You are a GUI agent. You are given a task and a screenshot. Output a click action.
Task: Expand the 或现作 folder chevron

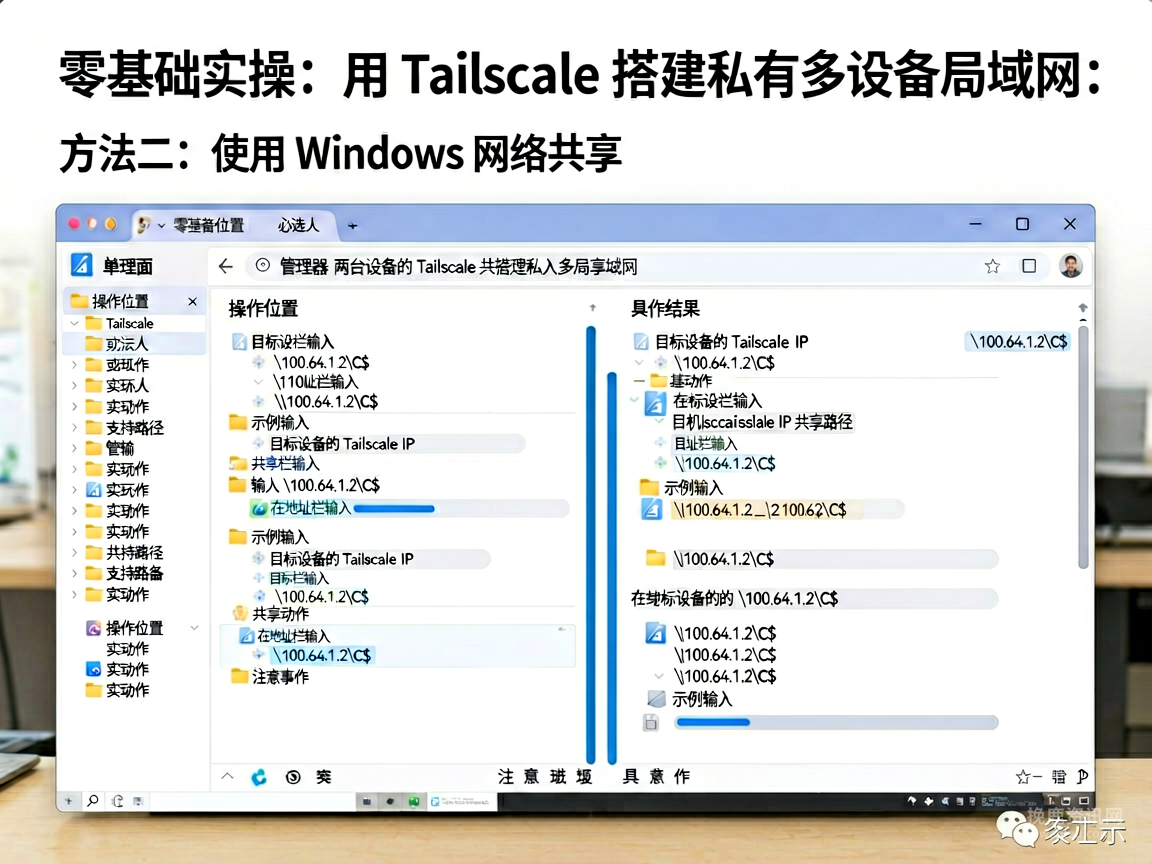(74, 364)
